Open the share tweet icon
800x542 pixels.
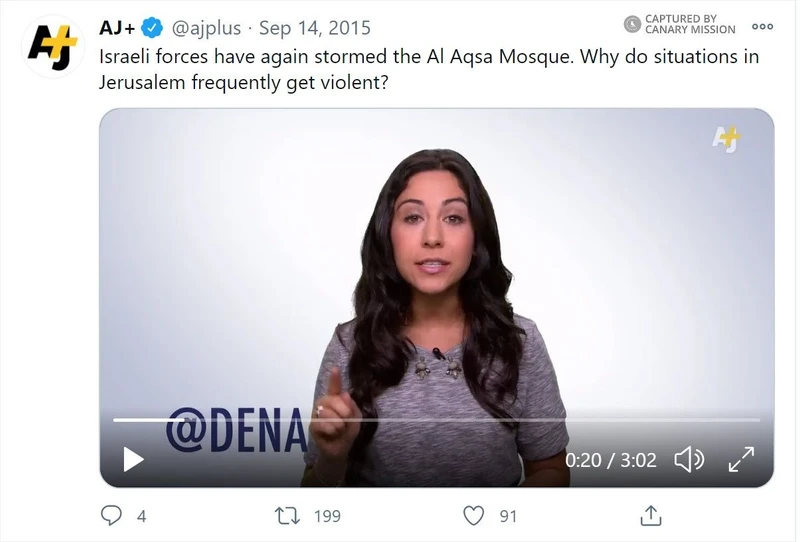coord(651,515)
